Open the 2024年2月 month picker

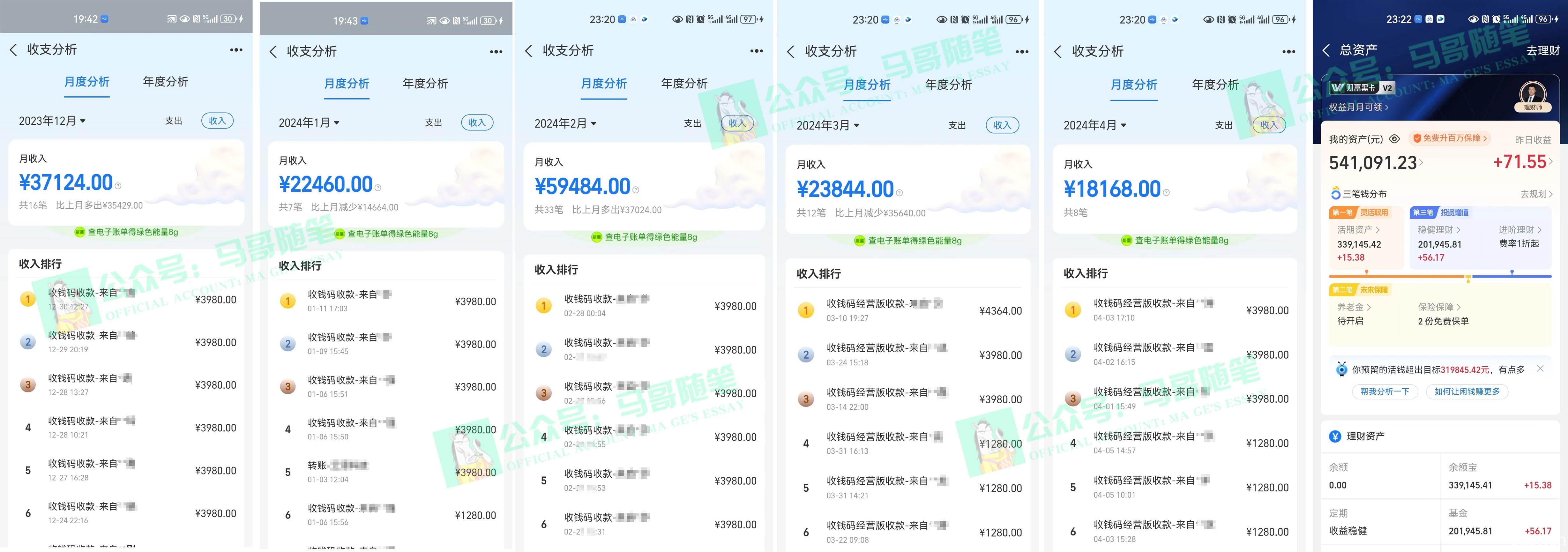pyautogui.click(x=564, y=123)
